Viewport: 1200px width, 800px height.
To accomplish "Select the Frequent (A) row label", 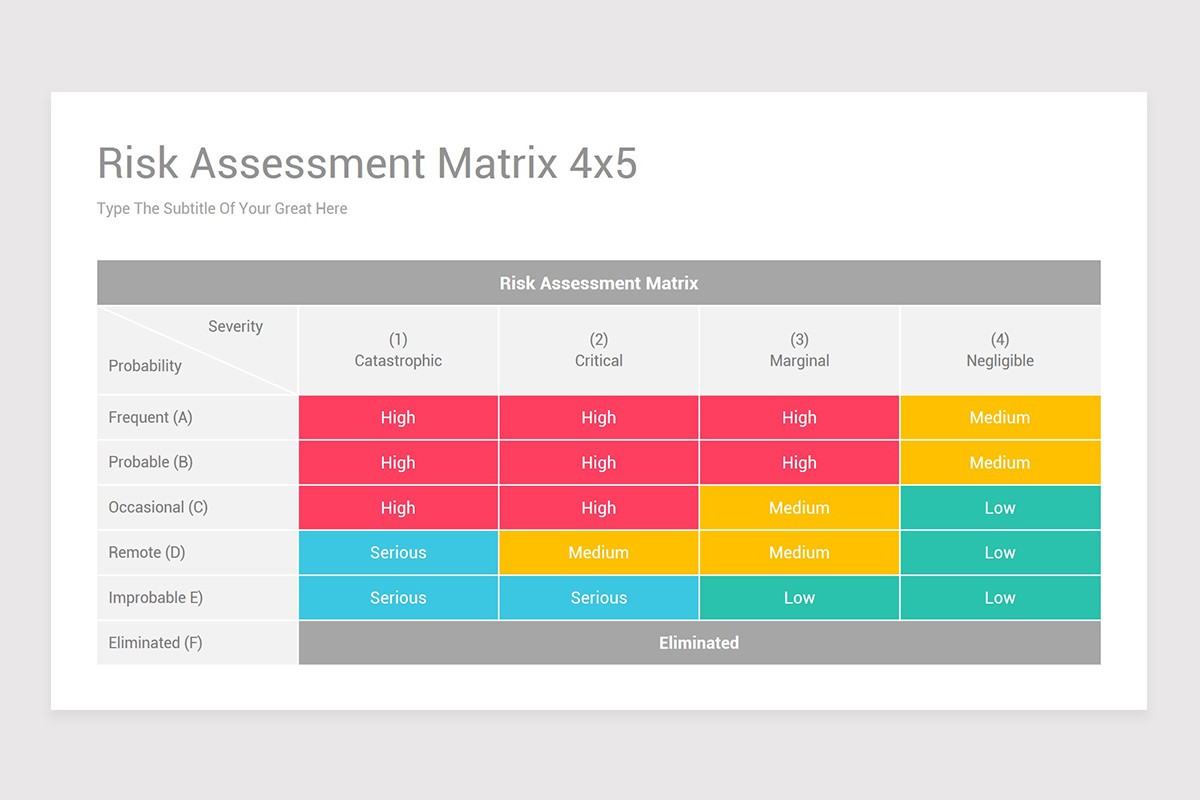I will [150, 417].
